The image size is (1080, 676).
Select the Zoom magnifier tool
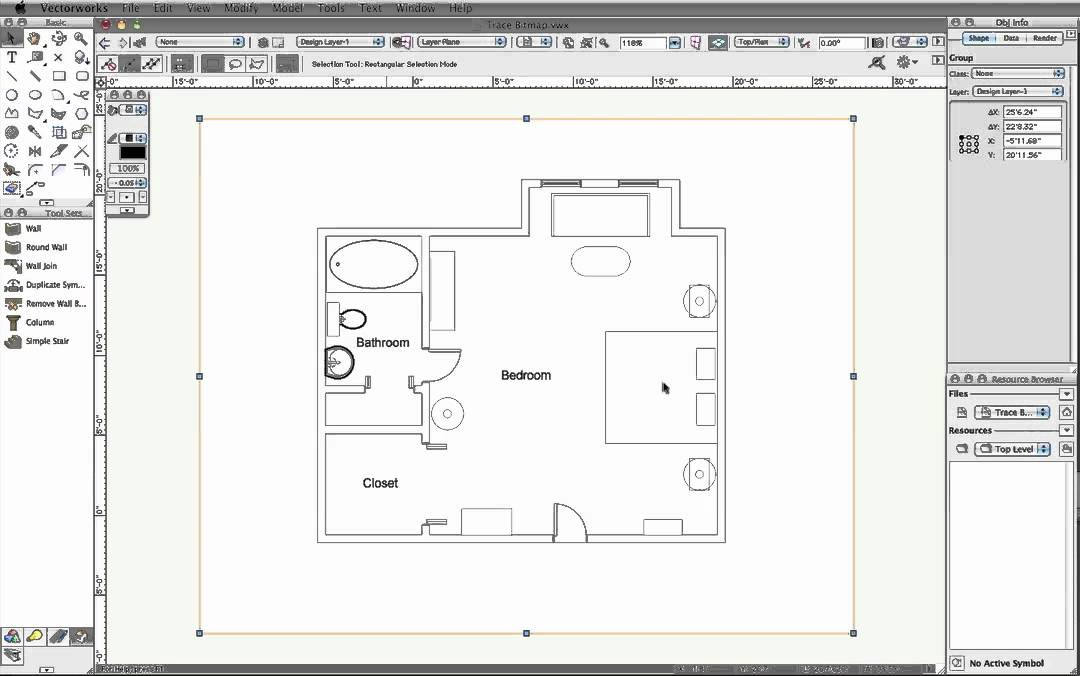tap(81, 39)
